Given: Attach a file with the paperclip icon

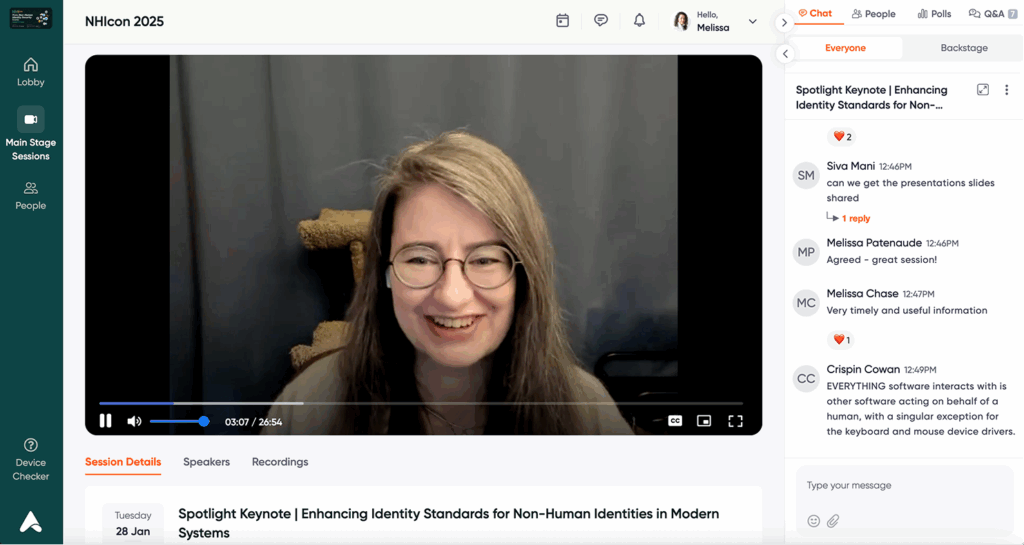Looking at the screenshot, I should [833, 521].
